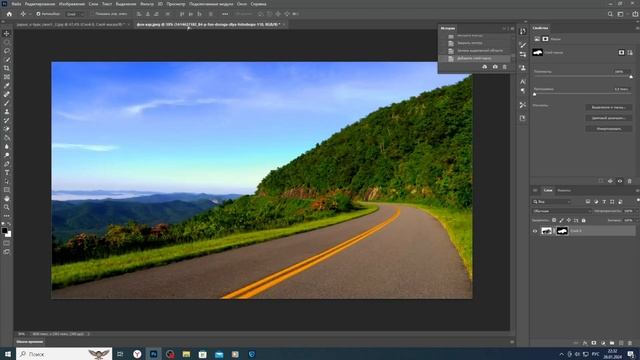Open the layer fill dropdown arrow
Image resolution: width=640 pixels, height=360 pixels.
636,220
